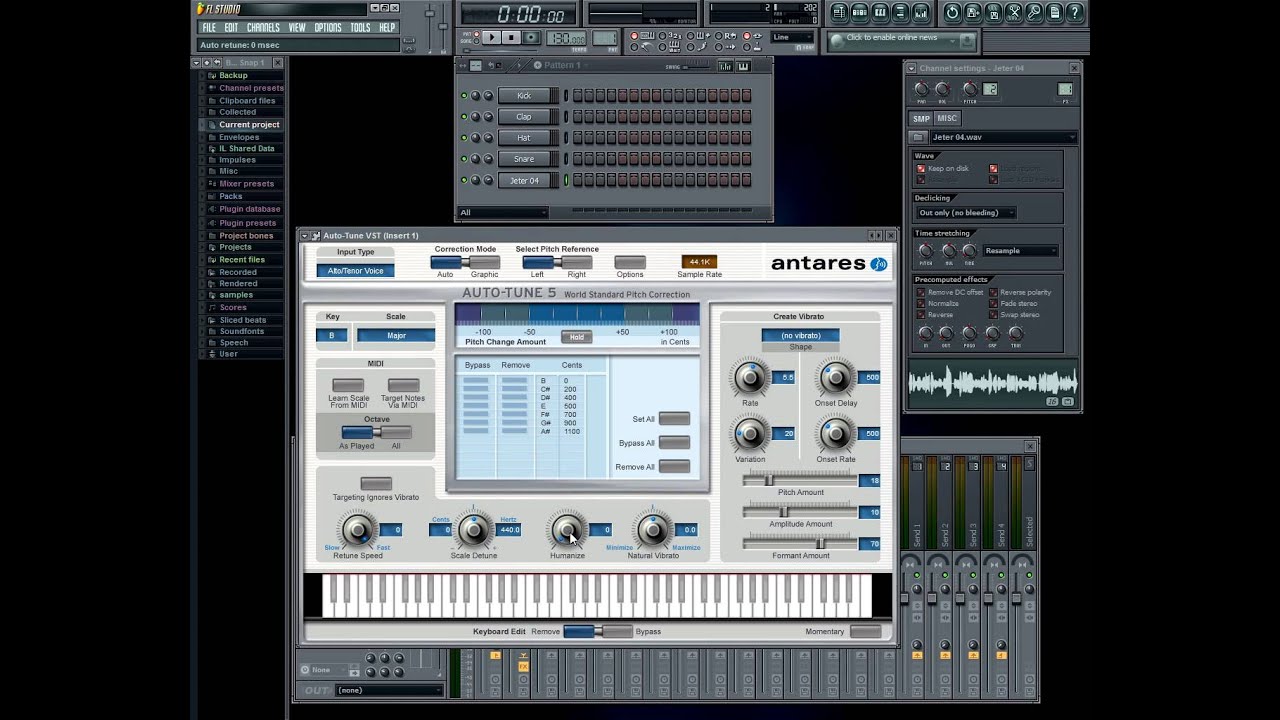This screenshot has height=720, width=1280.
Task: Open the Out only (no bleeding) dropdown
Action: click(966, 213)
